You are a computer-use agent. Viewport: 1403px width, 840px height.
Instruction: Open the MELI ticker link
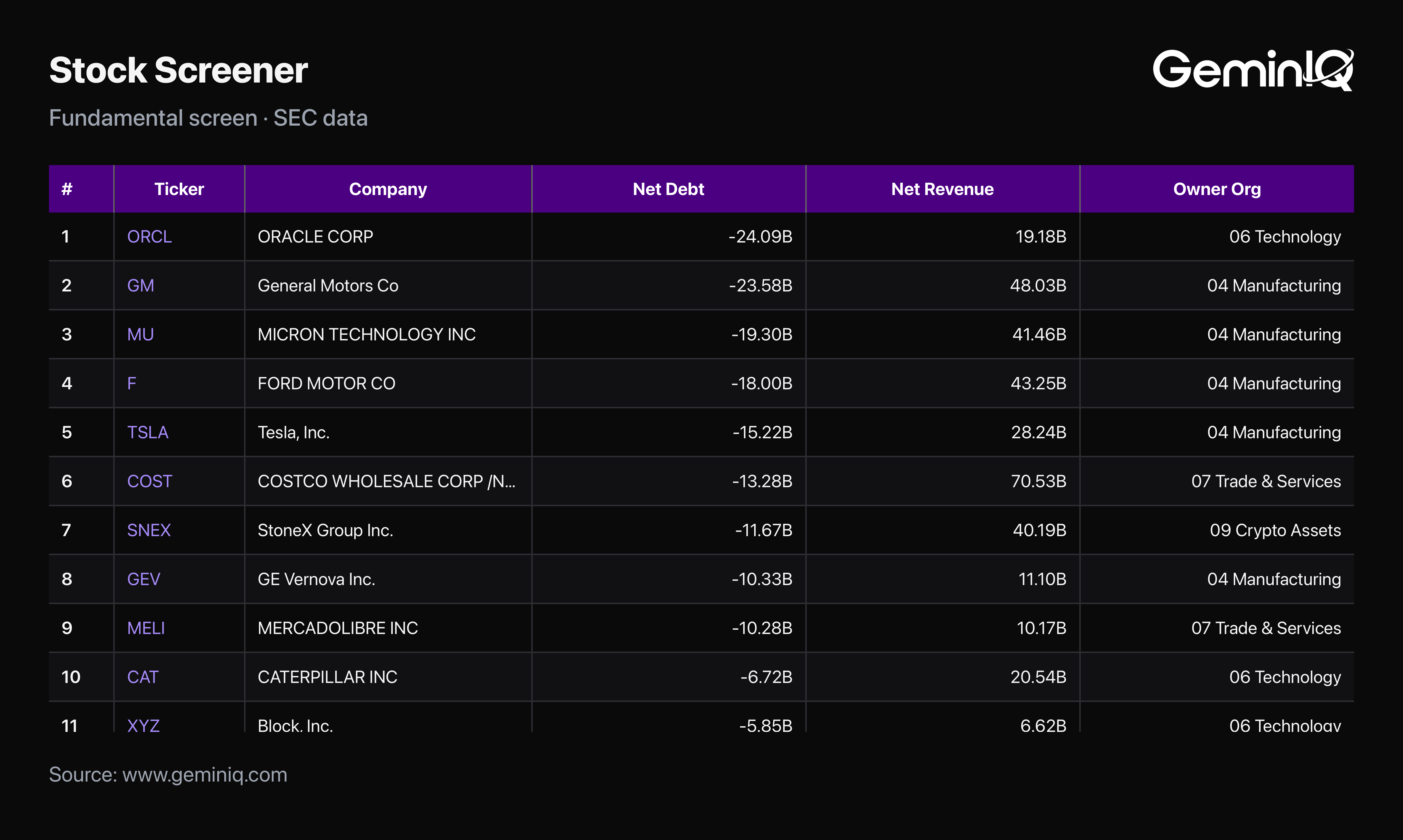click(146, 628)
